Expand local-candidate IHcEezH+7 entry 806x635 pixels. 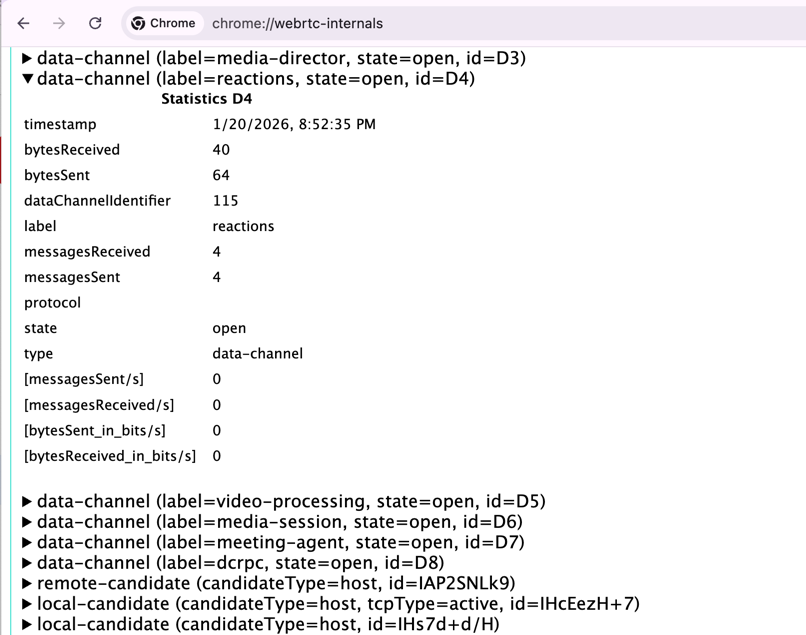(27, 603)
